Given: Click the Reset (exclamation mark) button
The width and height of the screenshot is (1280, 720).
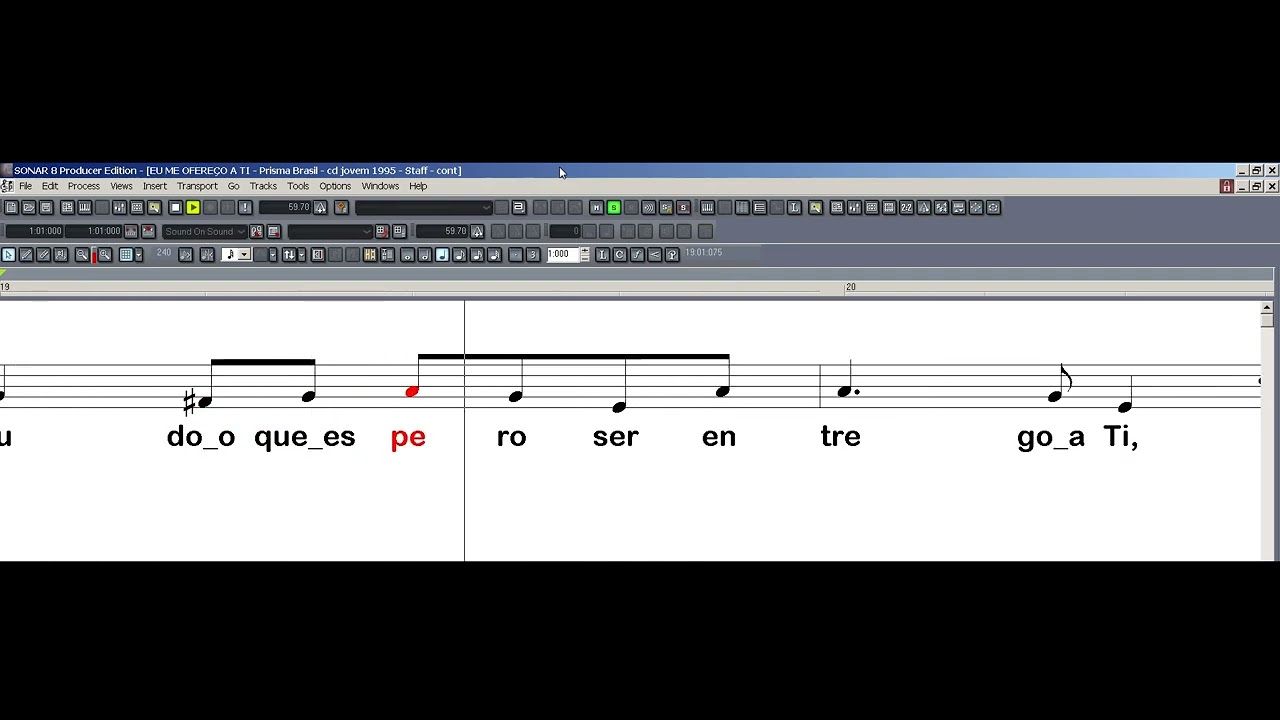Looking at the screenshot, I should click(x=245, y=207).
